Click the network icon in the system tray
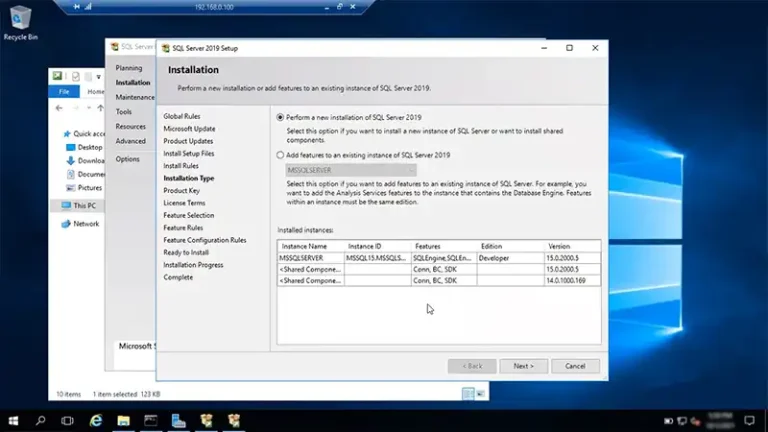Image resolution: width=768 pixels, height=432 pixels. [x=682, y=421]
